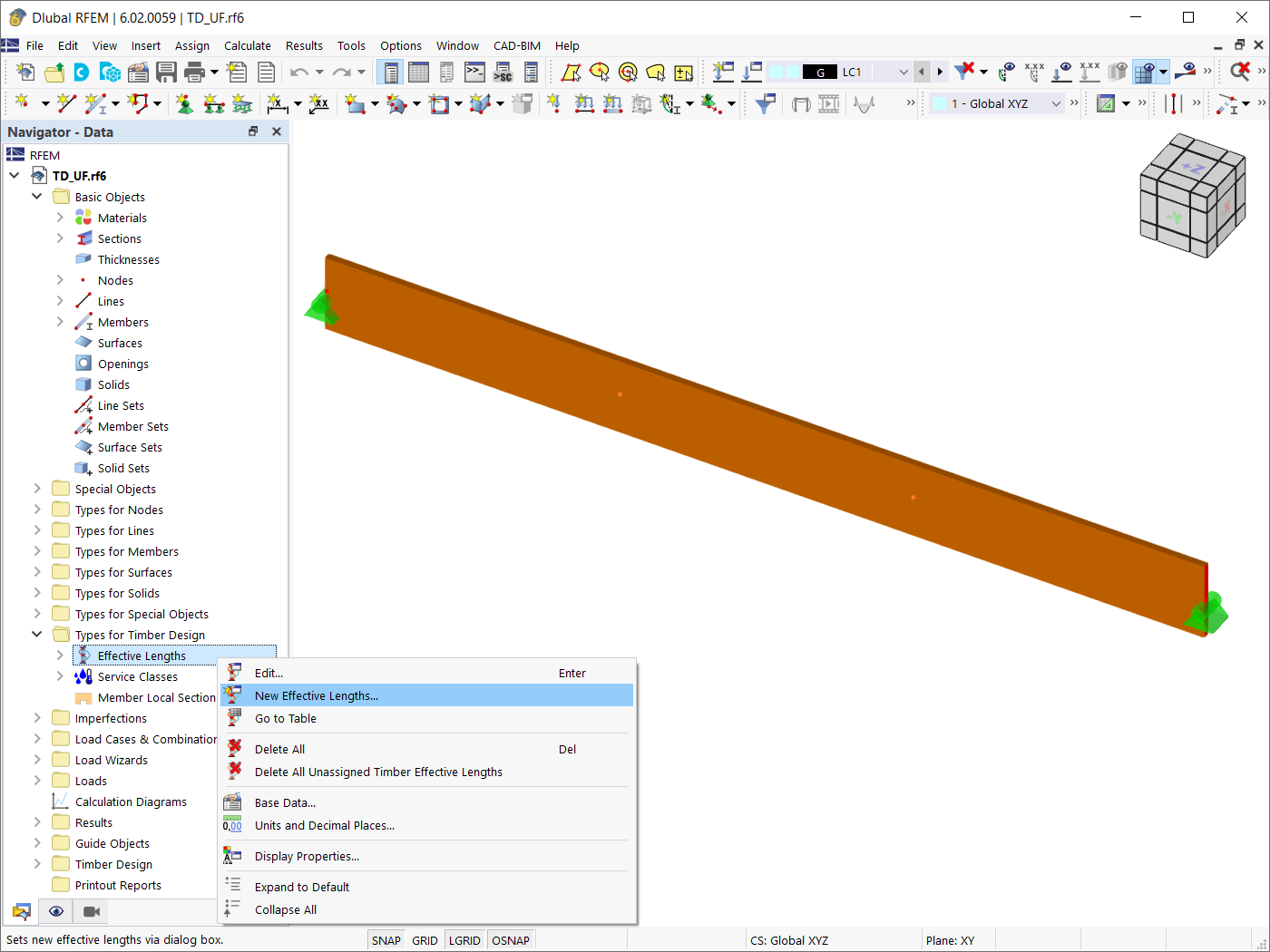The image size is (1270, 952).
Task: Toggle loads visibility eye icon
Action: [x=1062, y=72]
